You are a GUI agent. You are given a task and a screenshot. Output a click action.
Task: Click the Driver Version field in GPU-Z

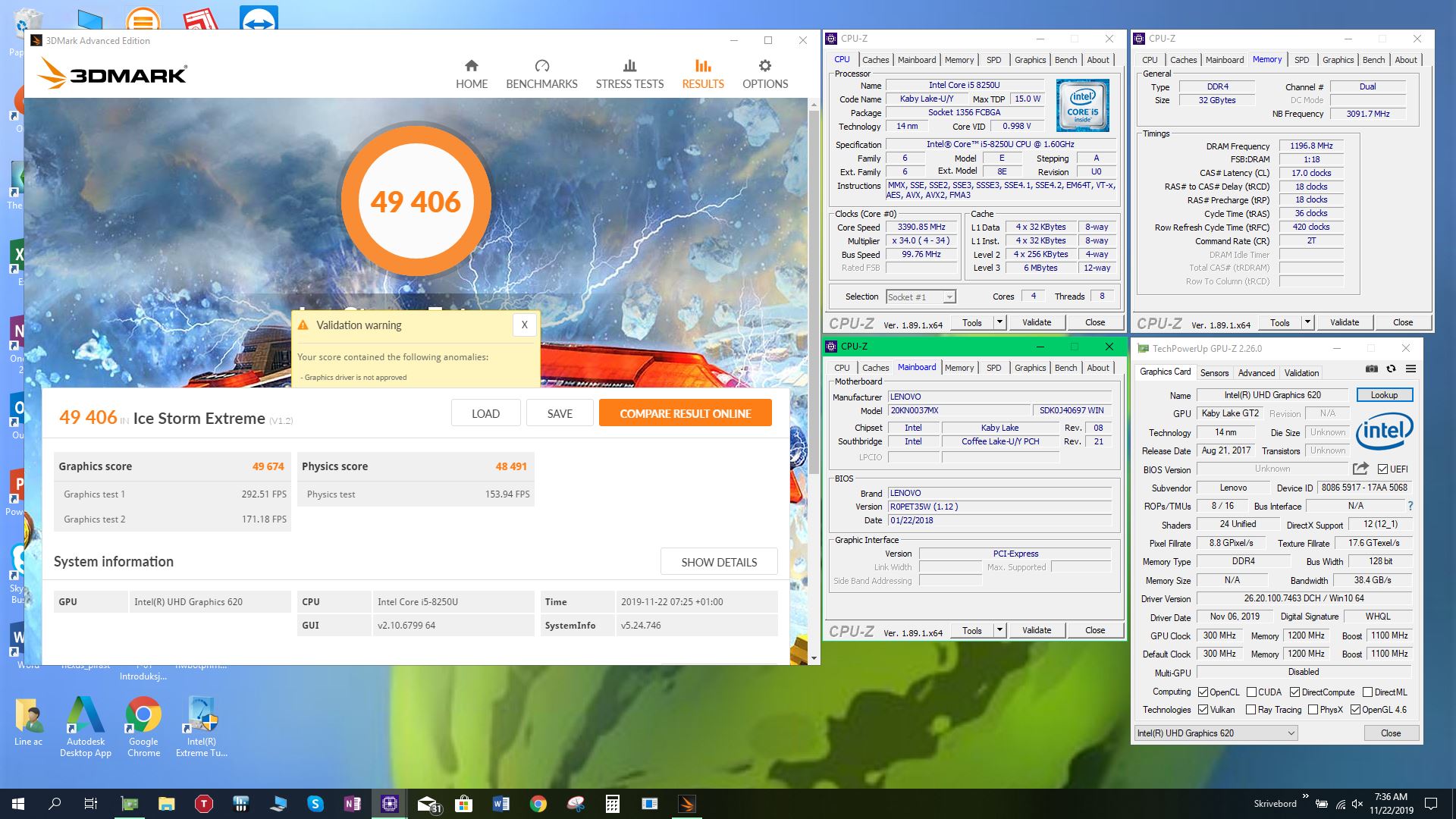pyautogui.click(x=1304, y=599)
